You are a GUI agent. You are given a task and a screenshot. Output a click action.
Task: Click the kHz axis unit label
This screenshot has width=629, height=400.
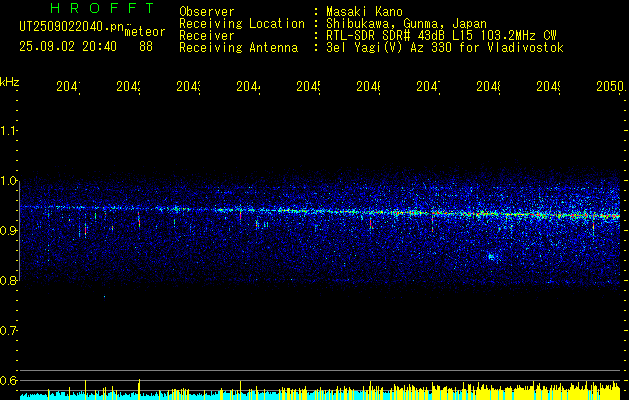click(x=10, y=82)
